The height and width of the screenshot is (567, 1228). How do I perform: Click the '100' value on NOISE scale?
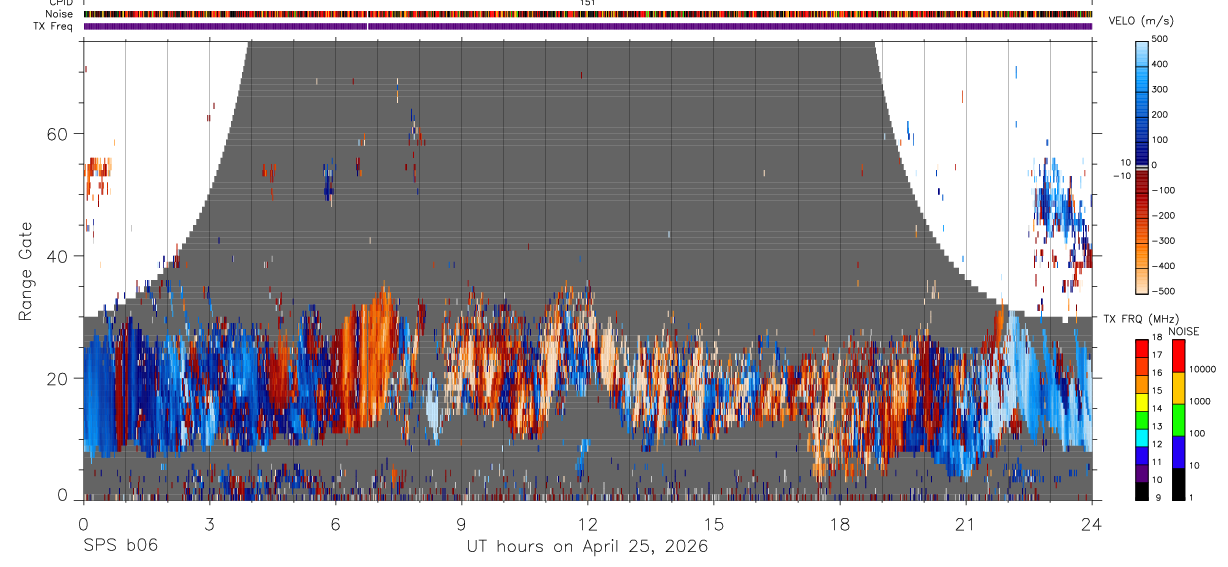[1198, 433]
